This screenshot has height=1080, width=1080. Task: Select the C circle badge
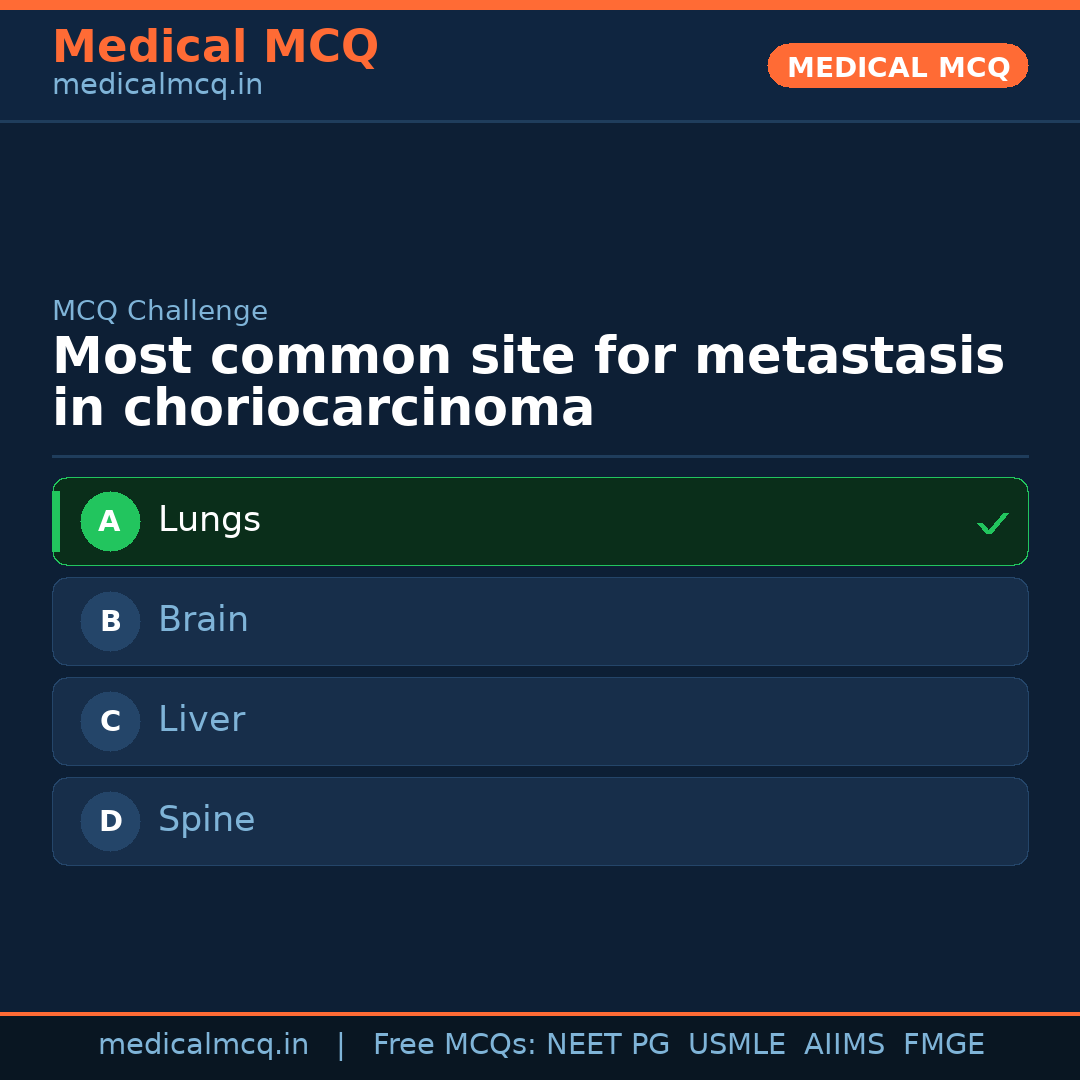click(x=110, y=721)
